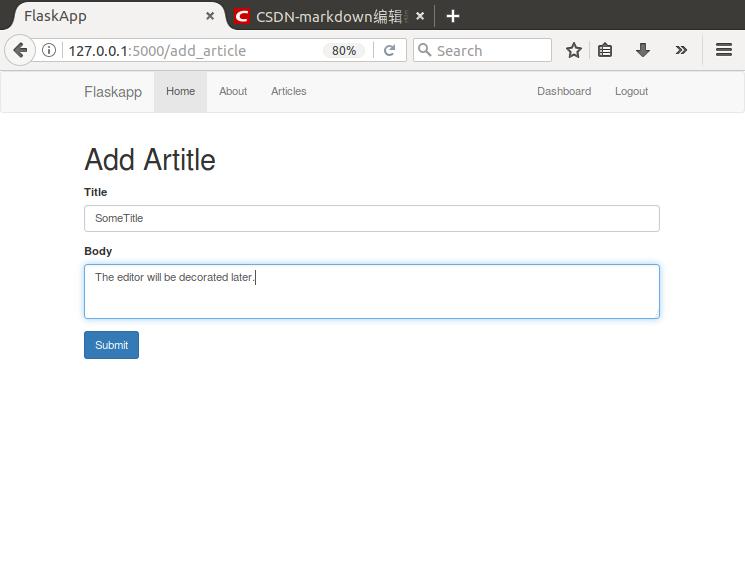The height and width of the screenshot is (576, 745).
Task: Click the Title input containing SomeTitle
Action: 372,219
